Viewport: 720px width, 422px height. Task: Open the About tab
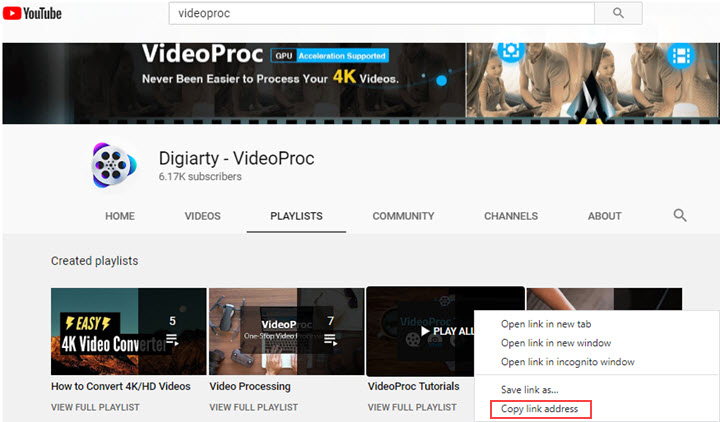pyautogui.click(x=604, y=216)
